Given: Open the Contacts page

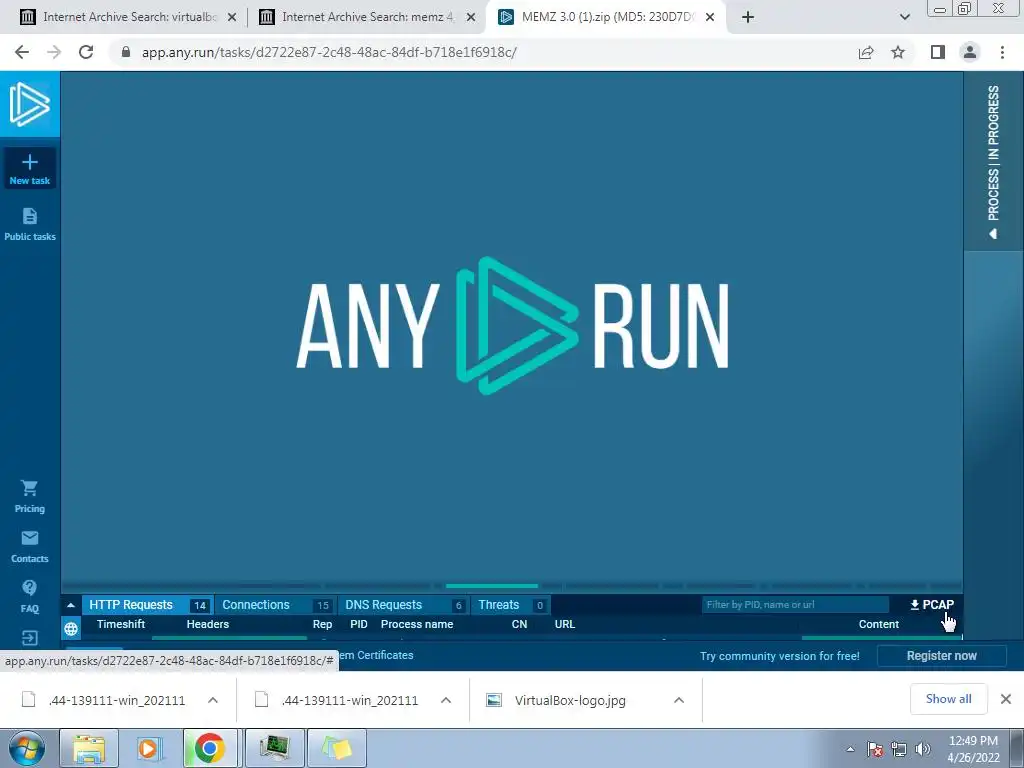Looking at the screenshot, I should tap(29, 547).
